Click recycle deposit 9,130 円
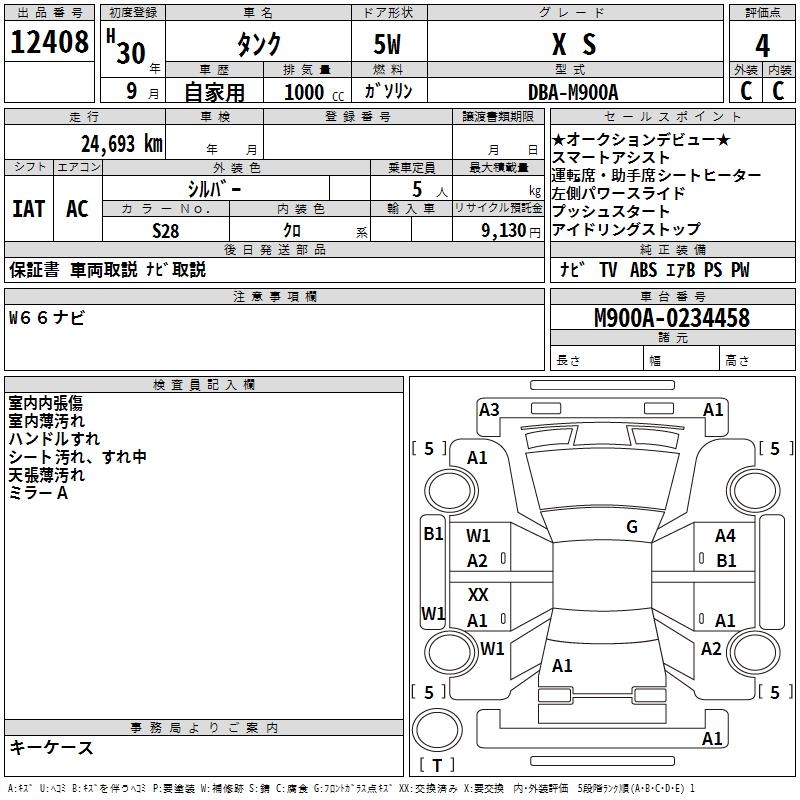This screenshot has height=800, width=800. point(511,231)
